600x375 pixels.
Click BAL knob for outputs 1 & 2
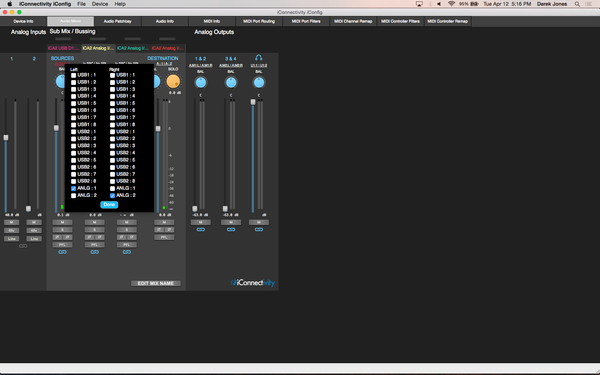[x=201, y=82]
